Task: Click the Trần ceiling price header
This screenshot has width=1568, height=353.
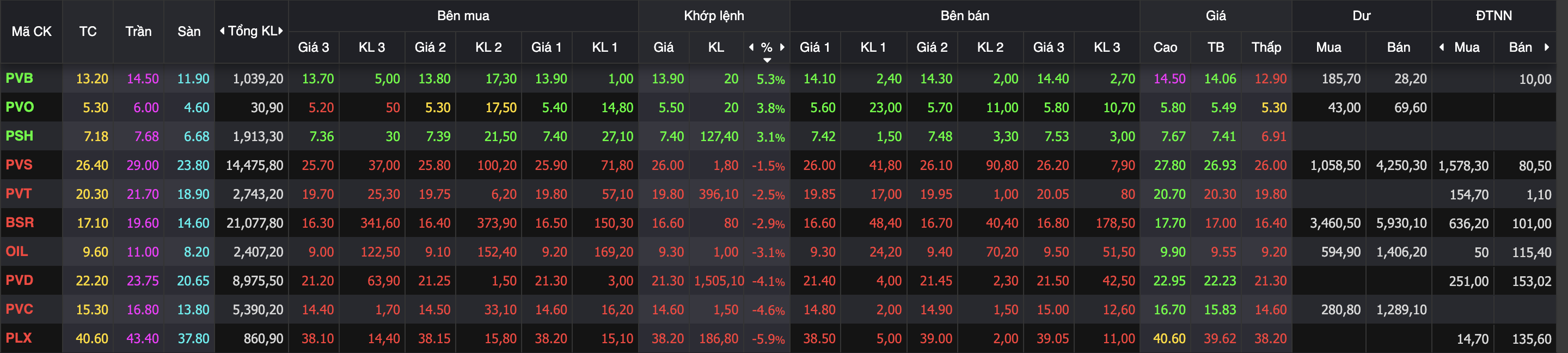Action: pos(139,31)
